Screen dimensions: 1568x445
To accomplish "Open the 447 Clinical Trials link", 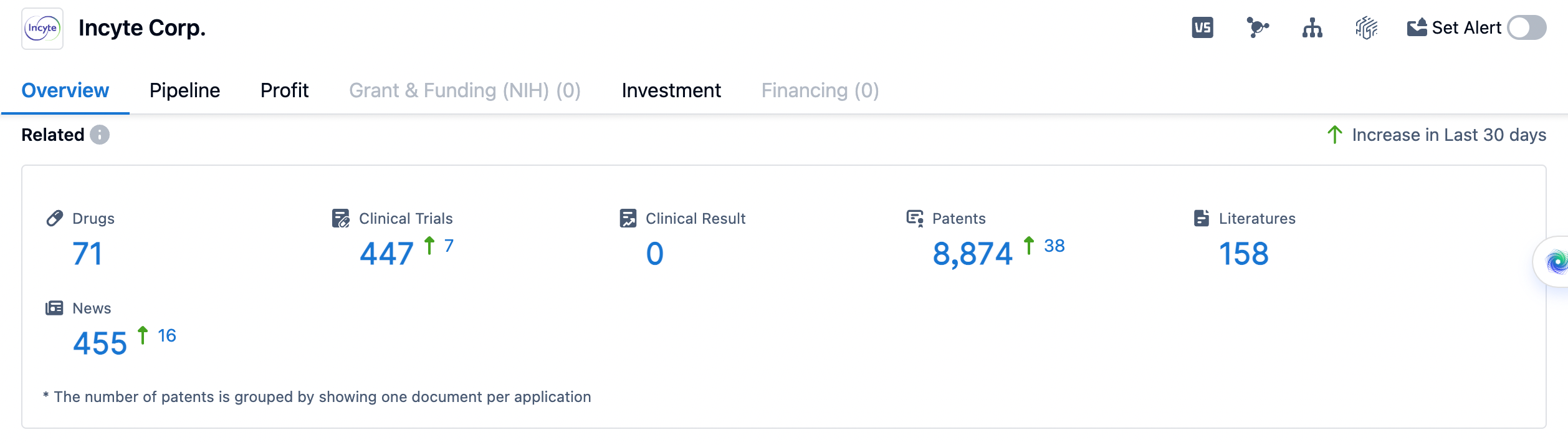I will click(386, 254).
